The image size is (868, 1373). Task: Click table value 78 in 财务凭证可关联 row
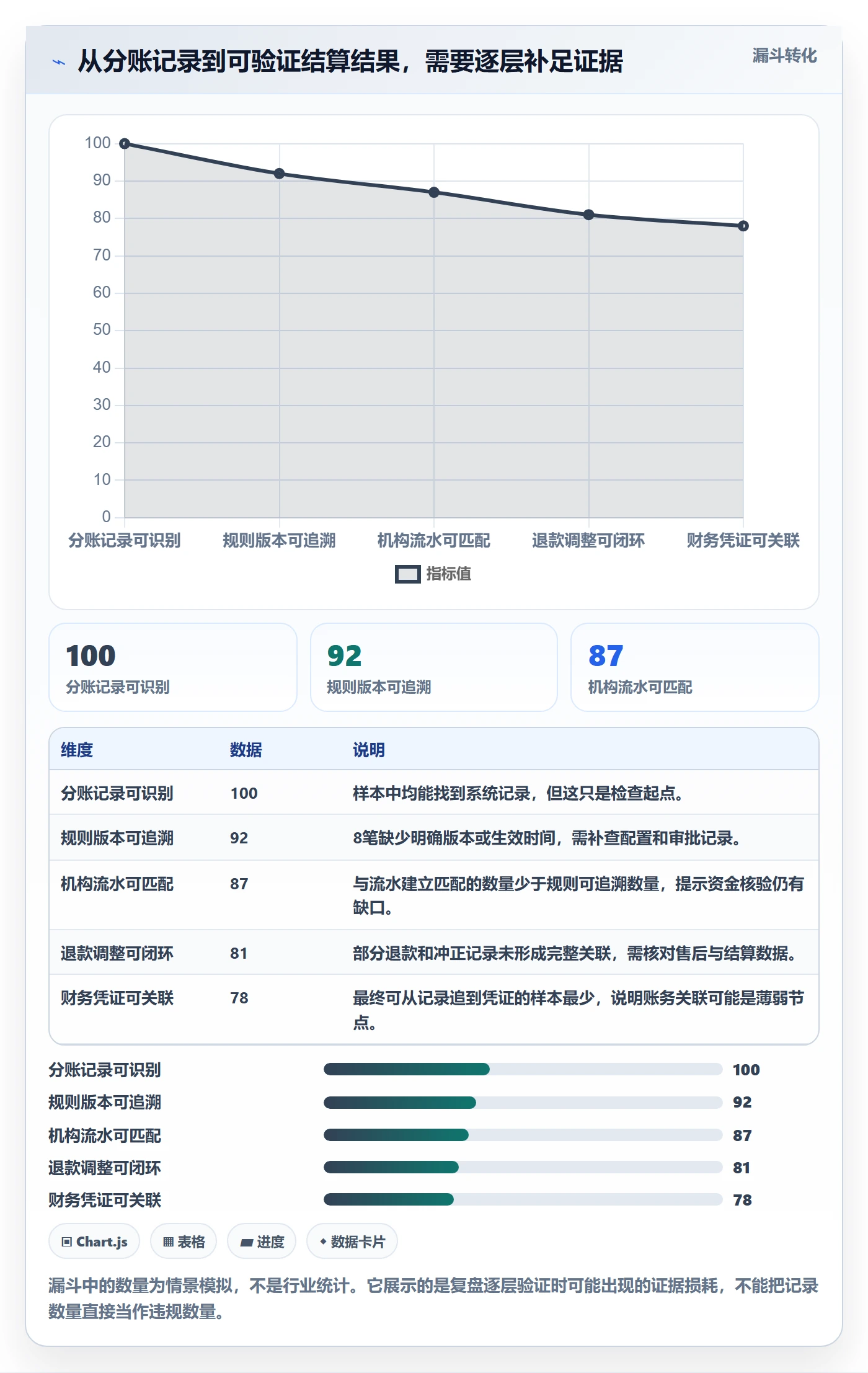tap(239, 998)
